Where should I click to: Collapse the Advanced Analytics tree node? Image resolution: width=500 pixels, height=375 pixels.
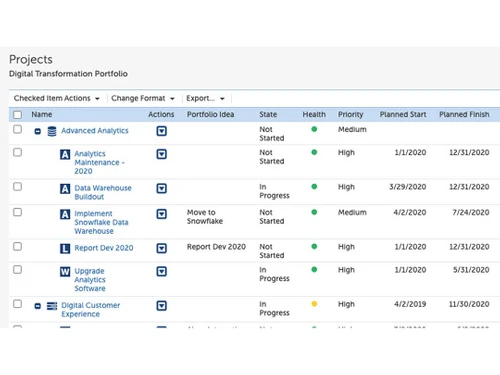[38, 131]
